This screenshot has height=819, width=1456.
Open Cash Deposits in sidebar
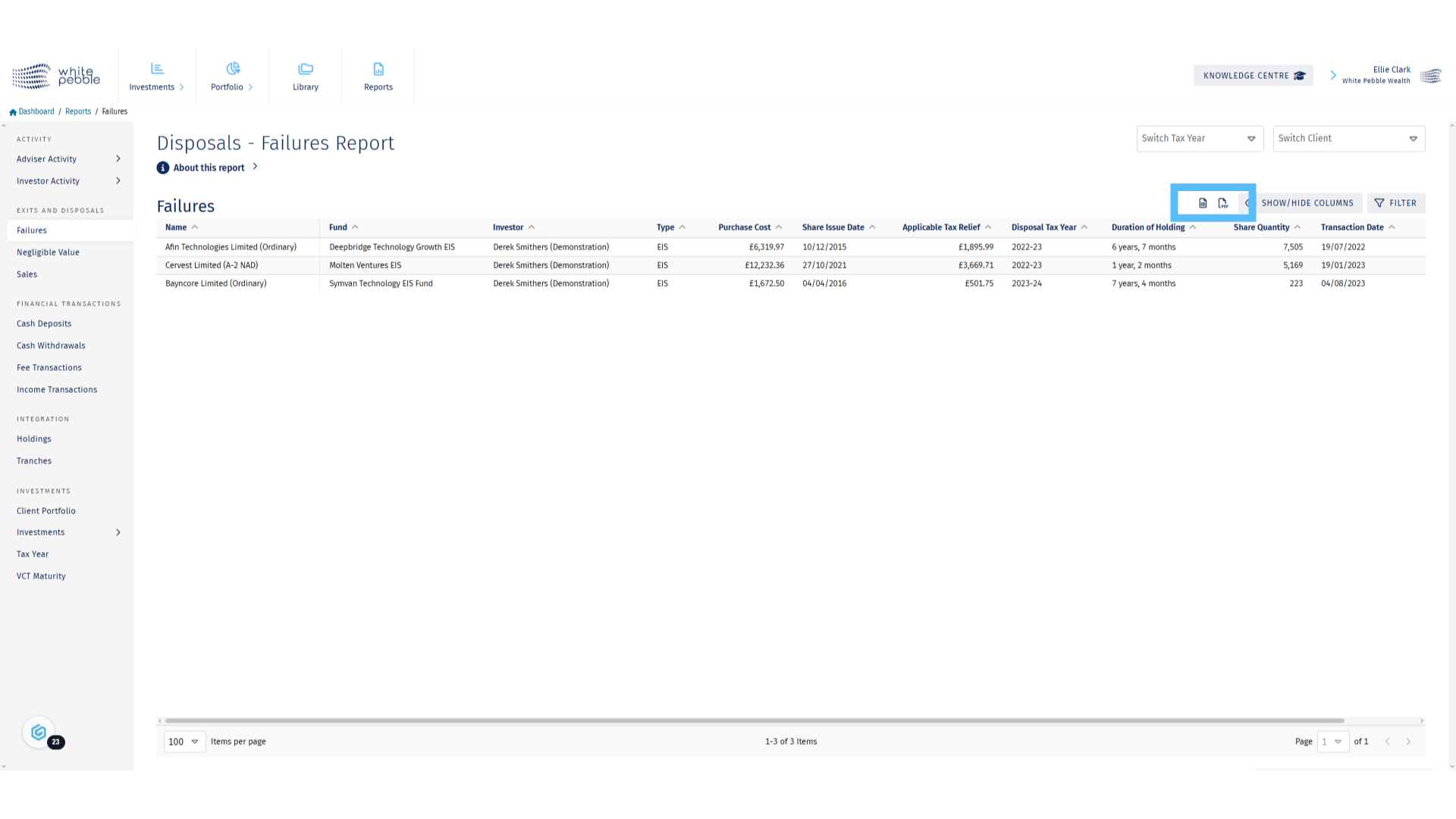click(44, 324)
